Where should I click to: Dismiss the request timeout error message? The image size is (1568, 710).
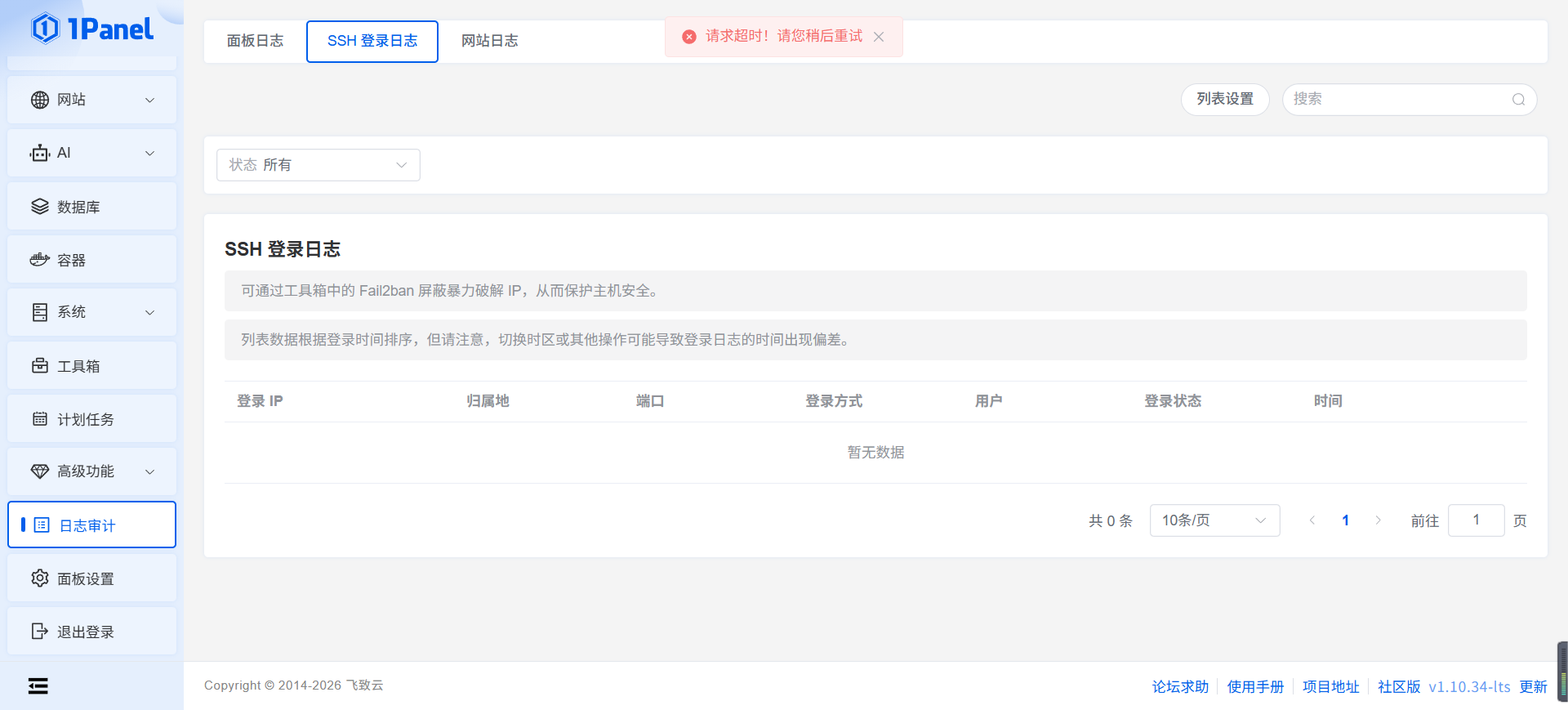point(879,37)
